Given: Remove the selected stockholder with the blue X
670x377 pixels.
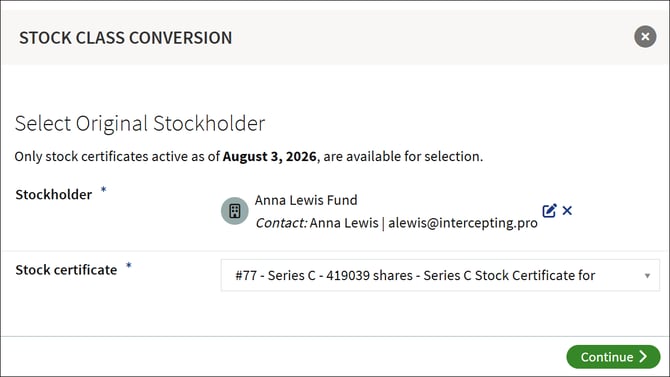Looking at the screenshot, I should (567, 211).
